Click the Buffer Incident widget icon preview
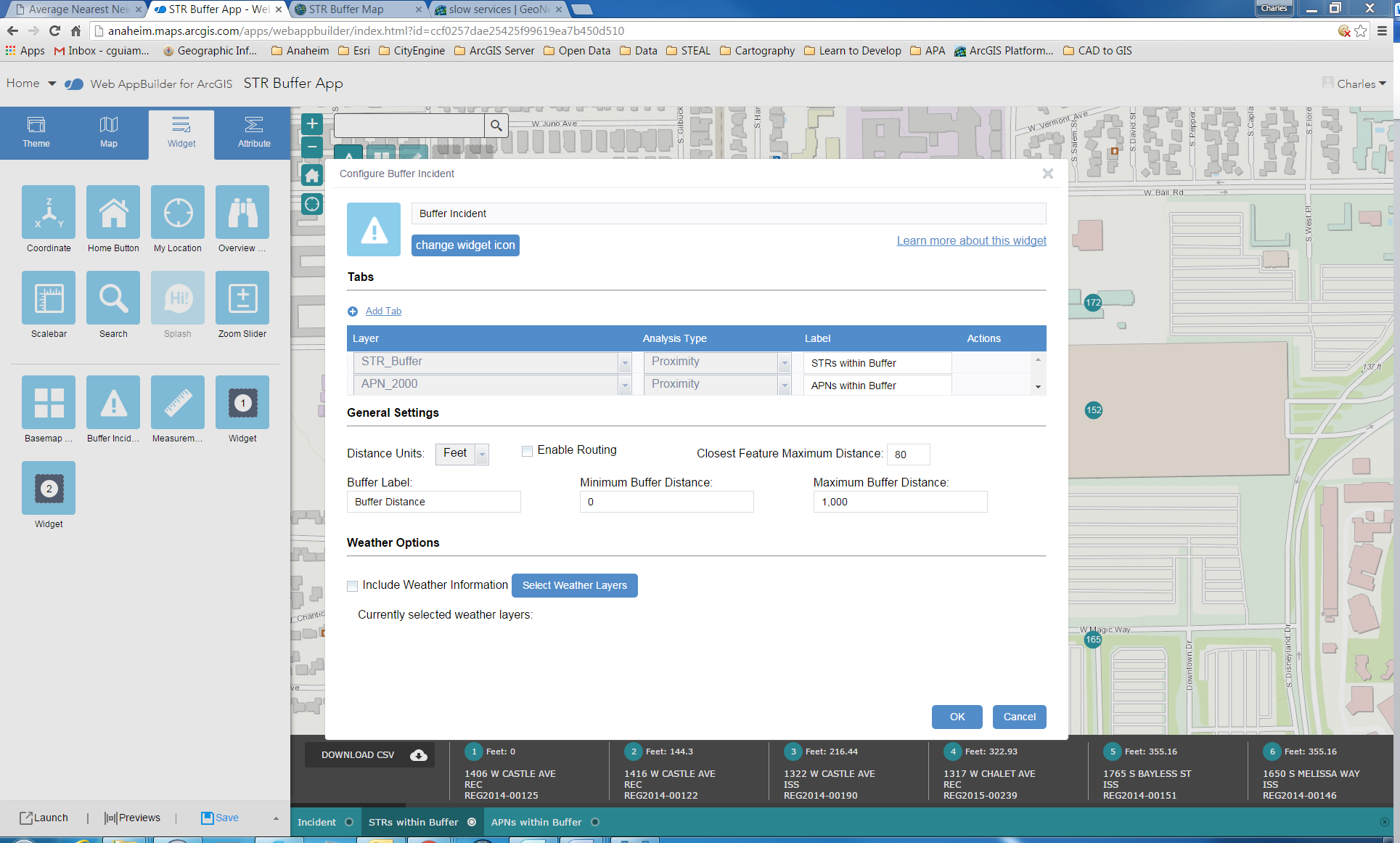The image size is (1400, 843). pos(374,229)
